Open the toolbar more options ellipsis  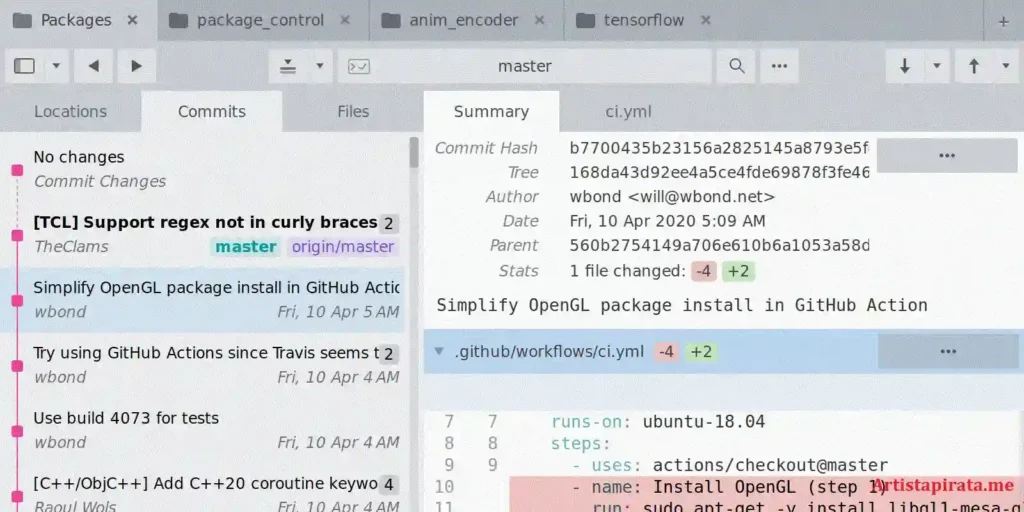coord(779,66)
